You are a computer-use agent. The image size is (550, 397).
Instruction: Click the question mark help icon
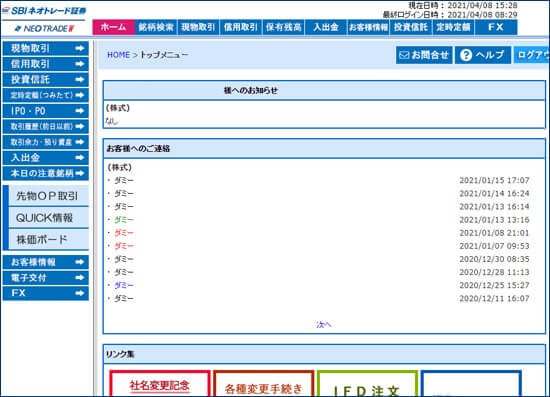point(466,55)
